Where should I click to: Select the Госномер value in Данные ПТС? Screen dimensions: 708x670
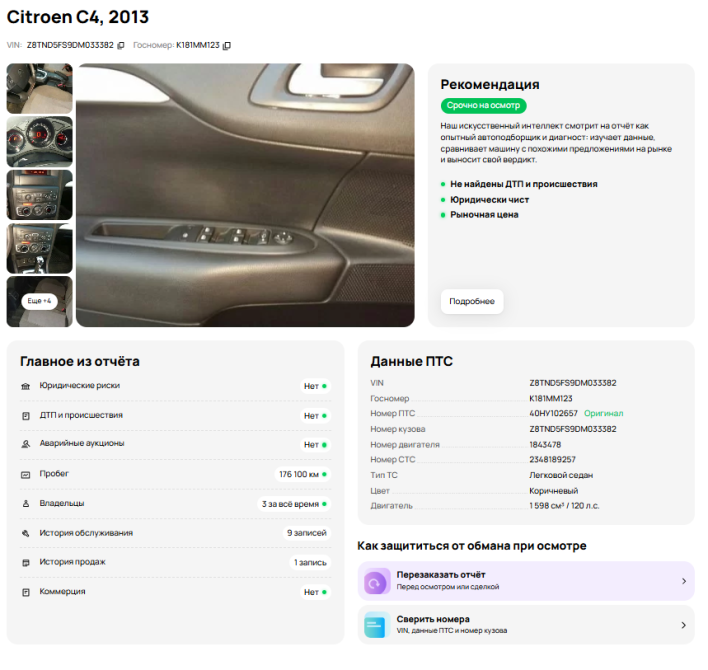(x=550, y=399)
